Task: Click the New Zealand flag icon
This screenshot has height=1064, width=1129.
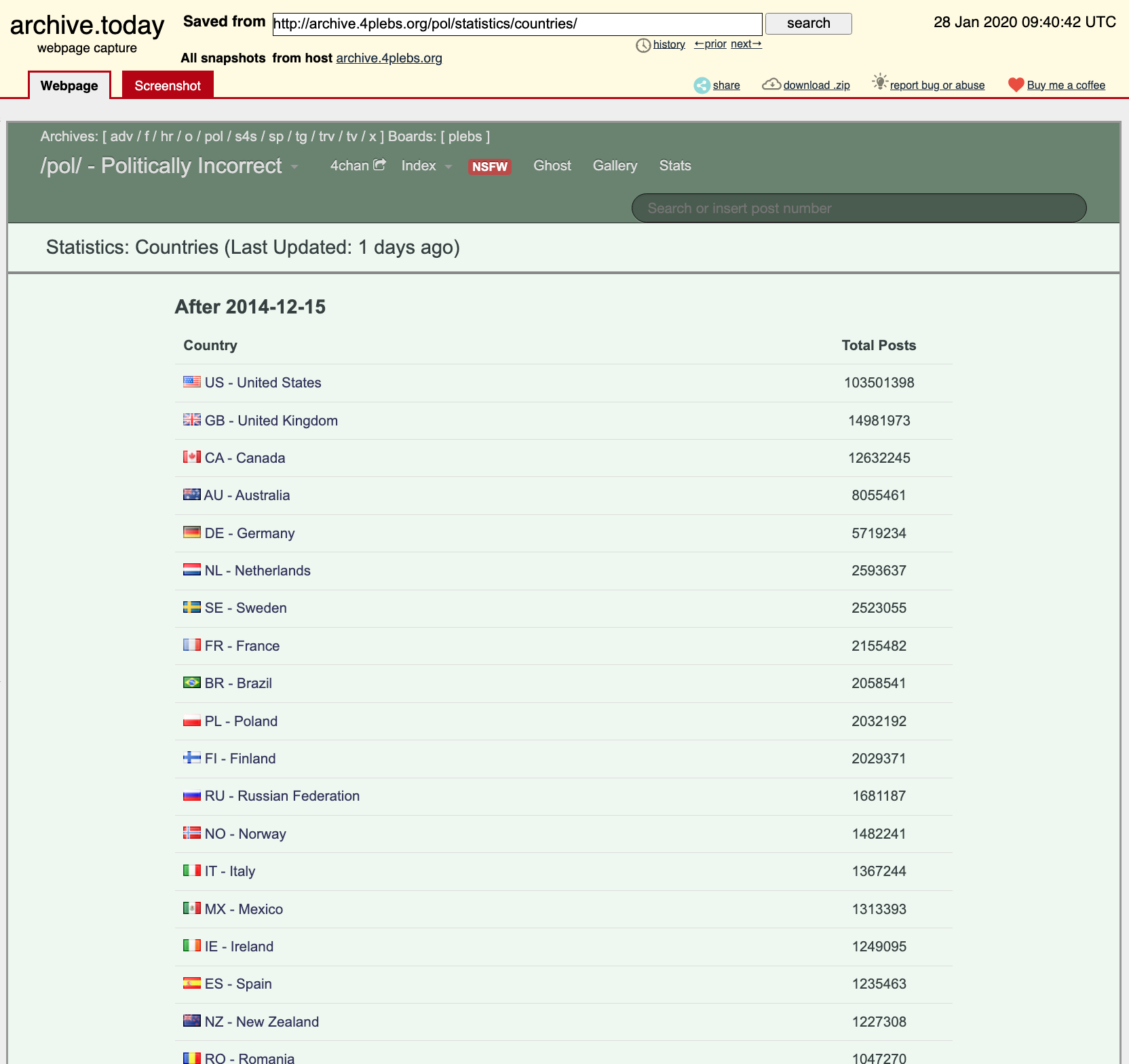Action: point(192,1021)
